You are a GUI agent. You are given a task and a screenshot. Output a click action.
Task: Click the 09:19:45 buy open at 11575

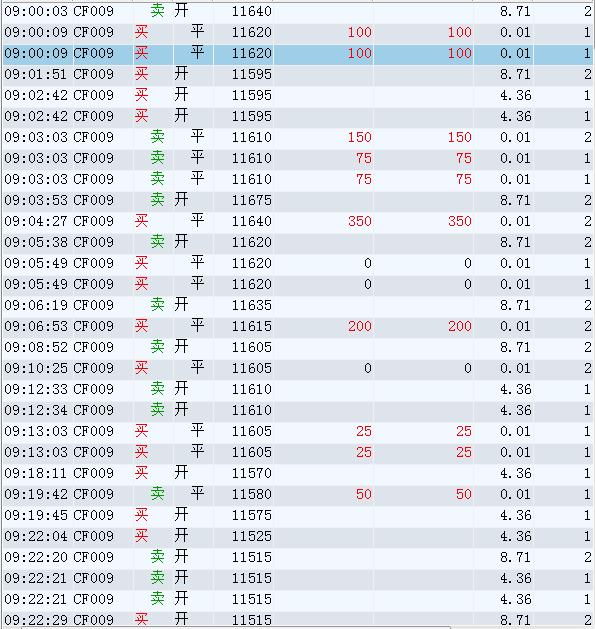pos(298,515)
